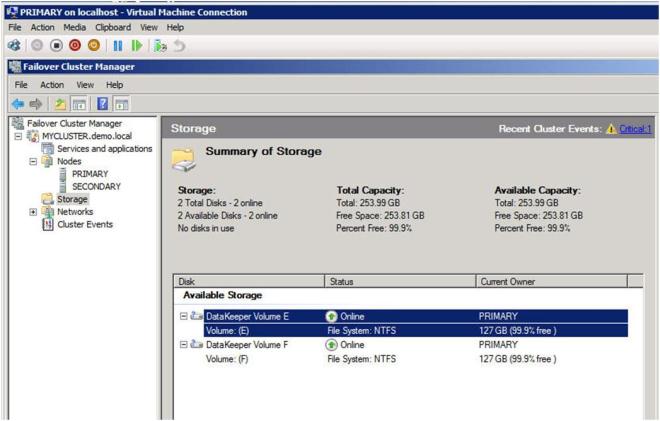Screen dimensions: 660x421
Task: Pause the virtual machine
Action: coord(118,46)
